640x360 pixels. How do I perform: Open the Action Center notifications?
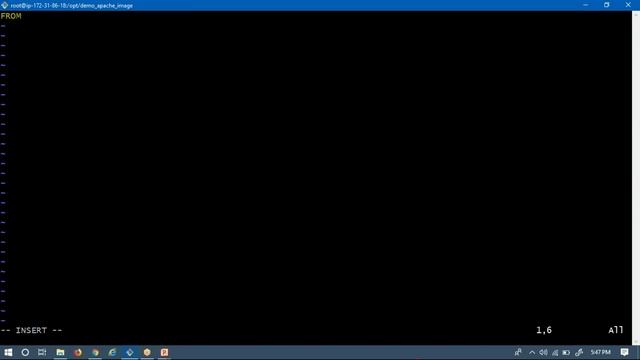click(x=624, y=352)
